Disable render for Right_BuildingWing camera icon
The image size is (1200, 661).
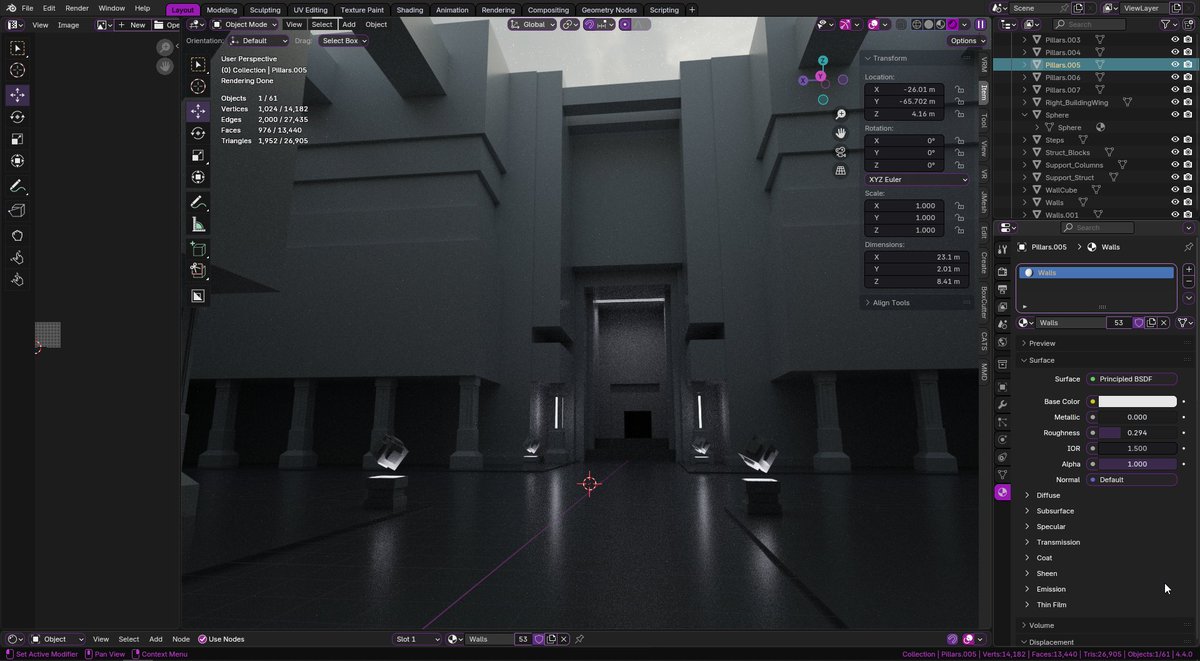[x=1187, y=102]
